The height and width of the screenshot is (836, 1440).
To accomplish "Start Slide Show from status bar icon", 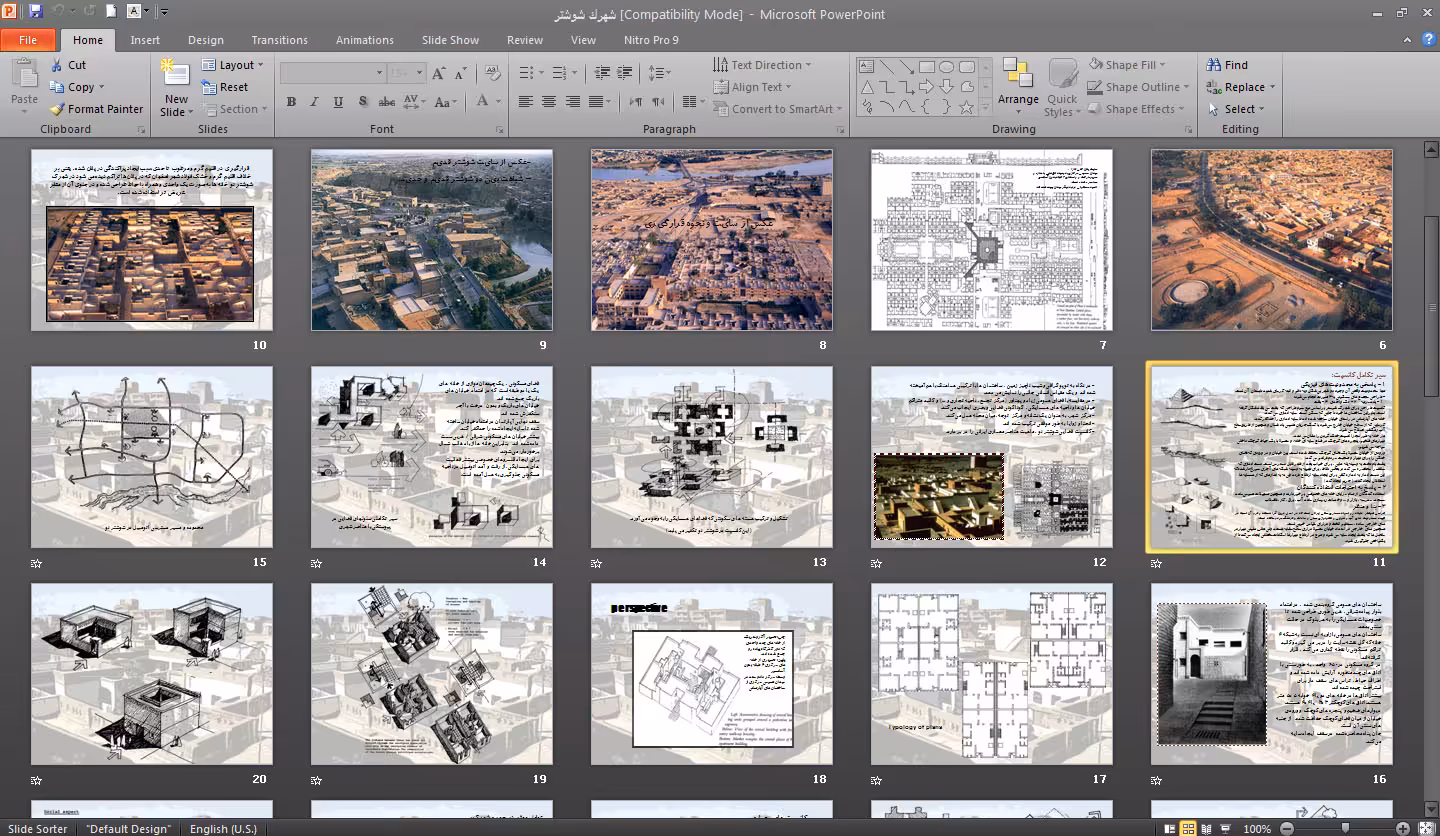I will point(1227,828).
